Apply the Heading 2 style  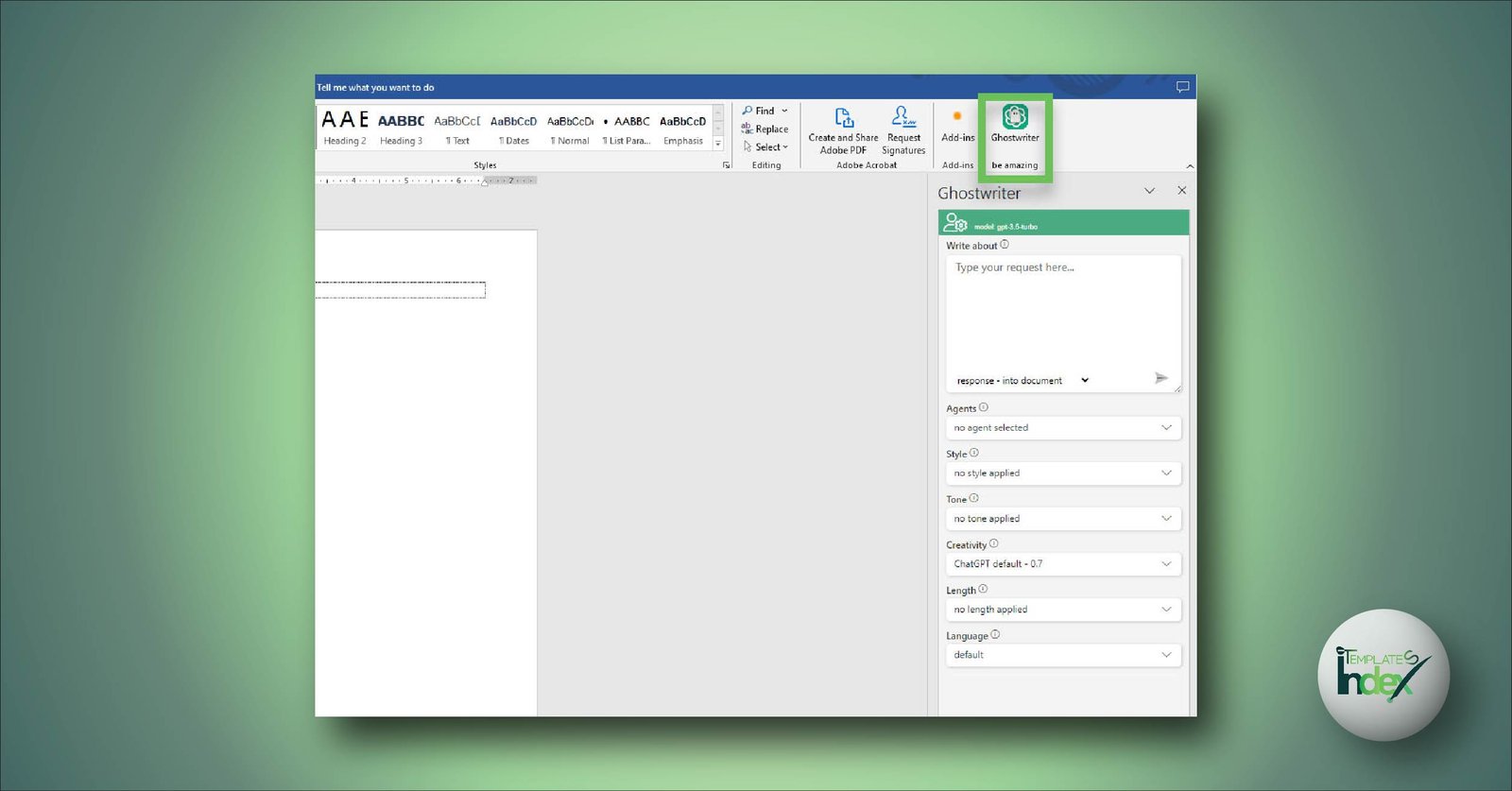click(x=345, y=128)
